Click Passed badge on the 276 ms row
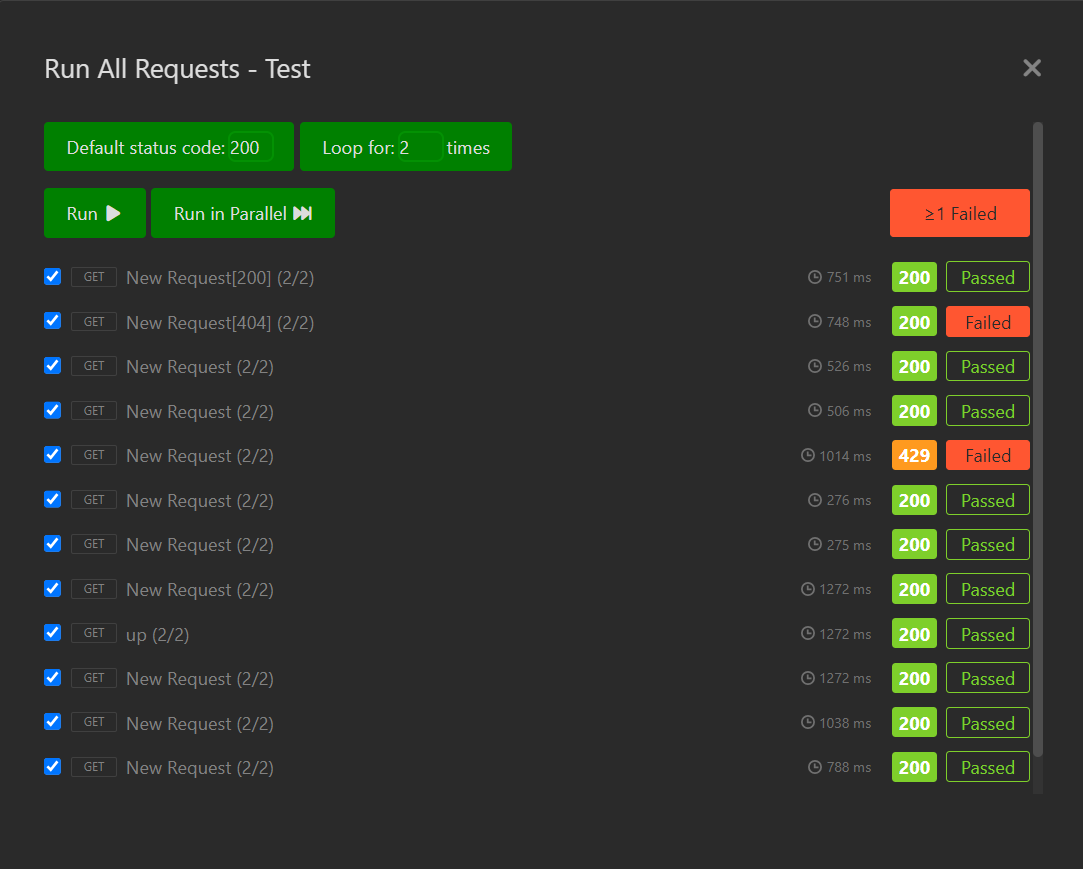 tap(988, 500)
